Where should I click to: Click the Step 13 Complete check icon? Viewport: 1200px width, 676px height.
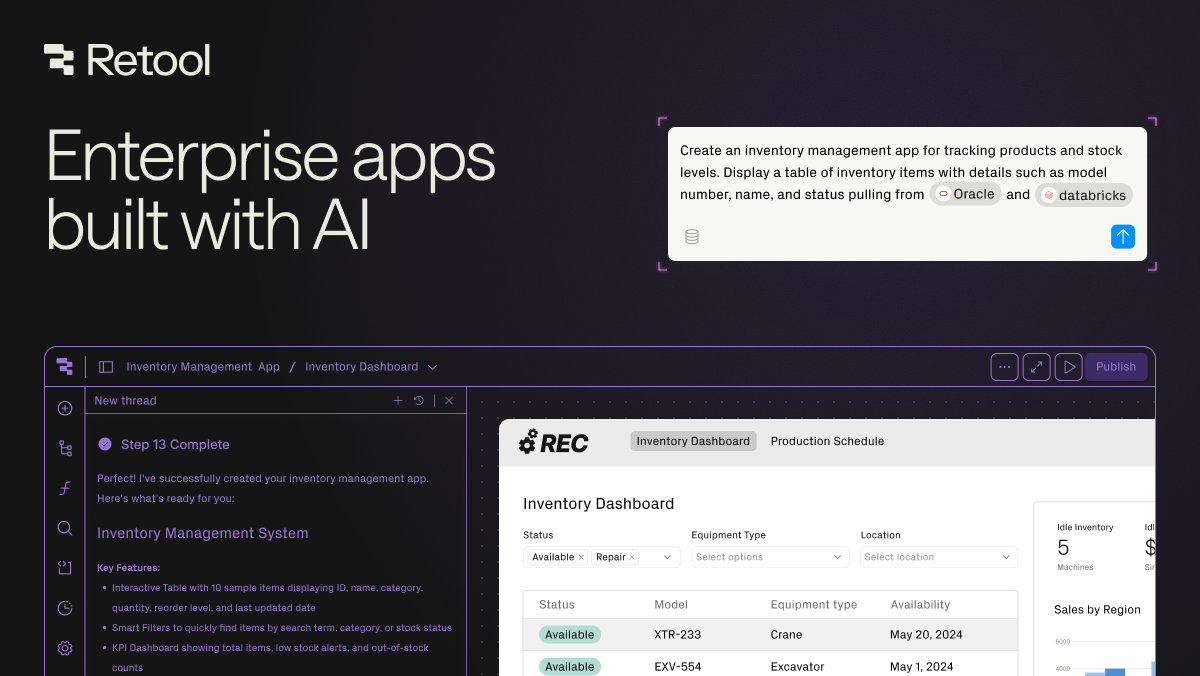105,444
